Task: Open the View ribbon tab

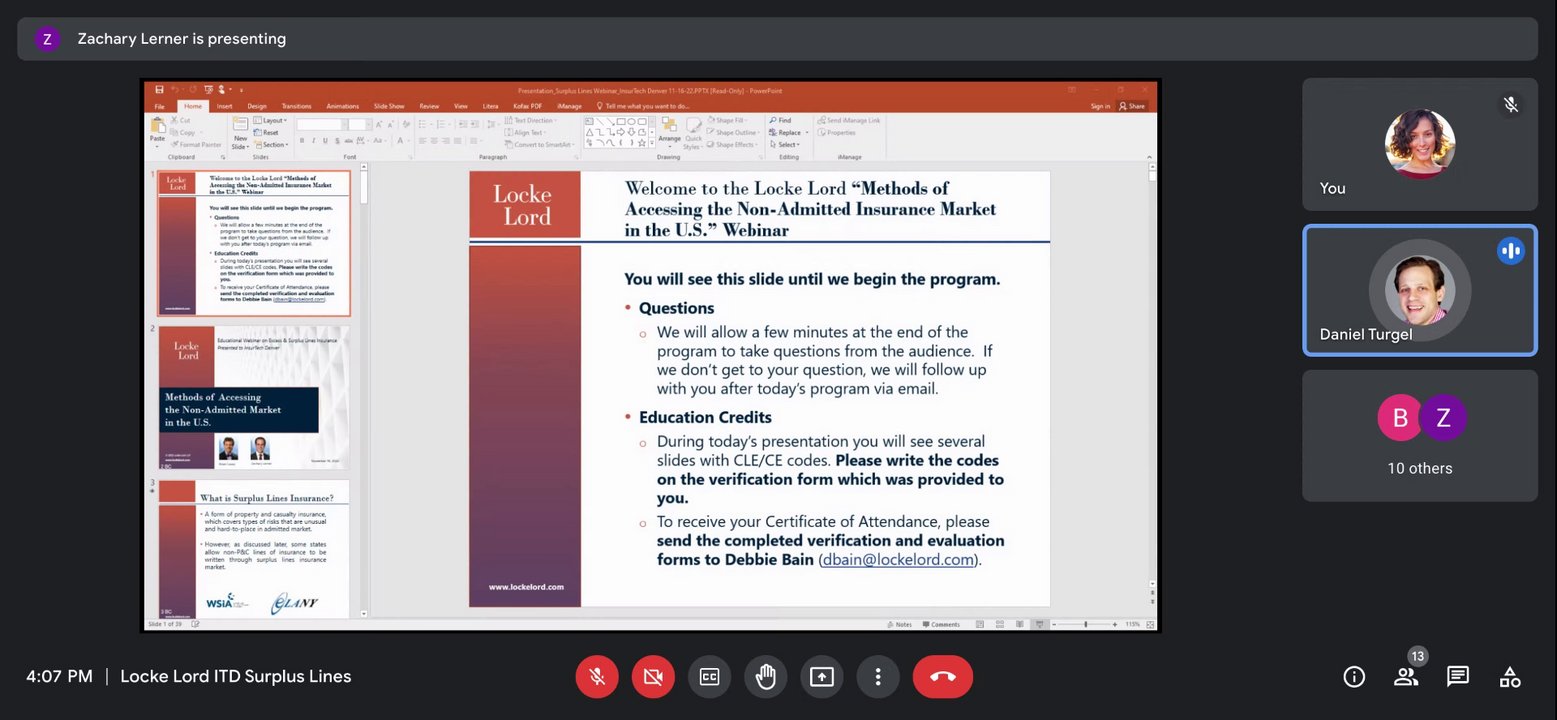Action: click(461, 106)
